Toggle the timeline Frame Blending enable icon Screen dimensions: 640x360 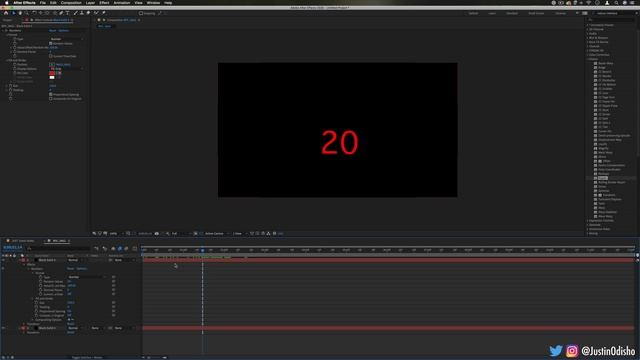point(120,249)
